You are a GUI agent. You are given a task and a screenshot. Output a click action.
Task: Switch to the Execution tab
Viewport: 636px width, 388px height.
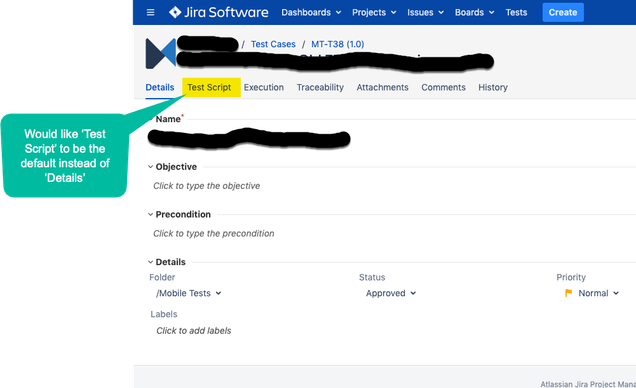264,88
